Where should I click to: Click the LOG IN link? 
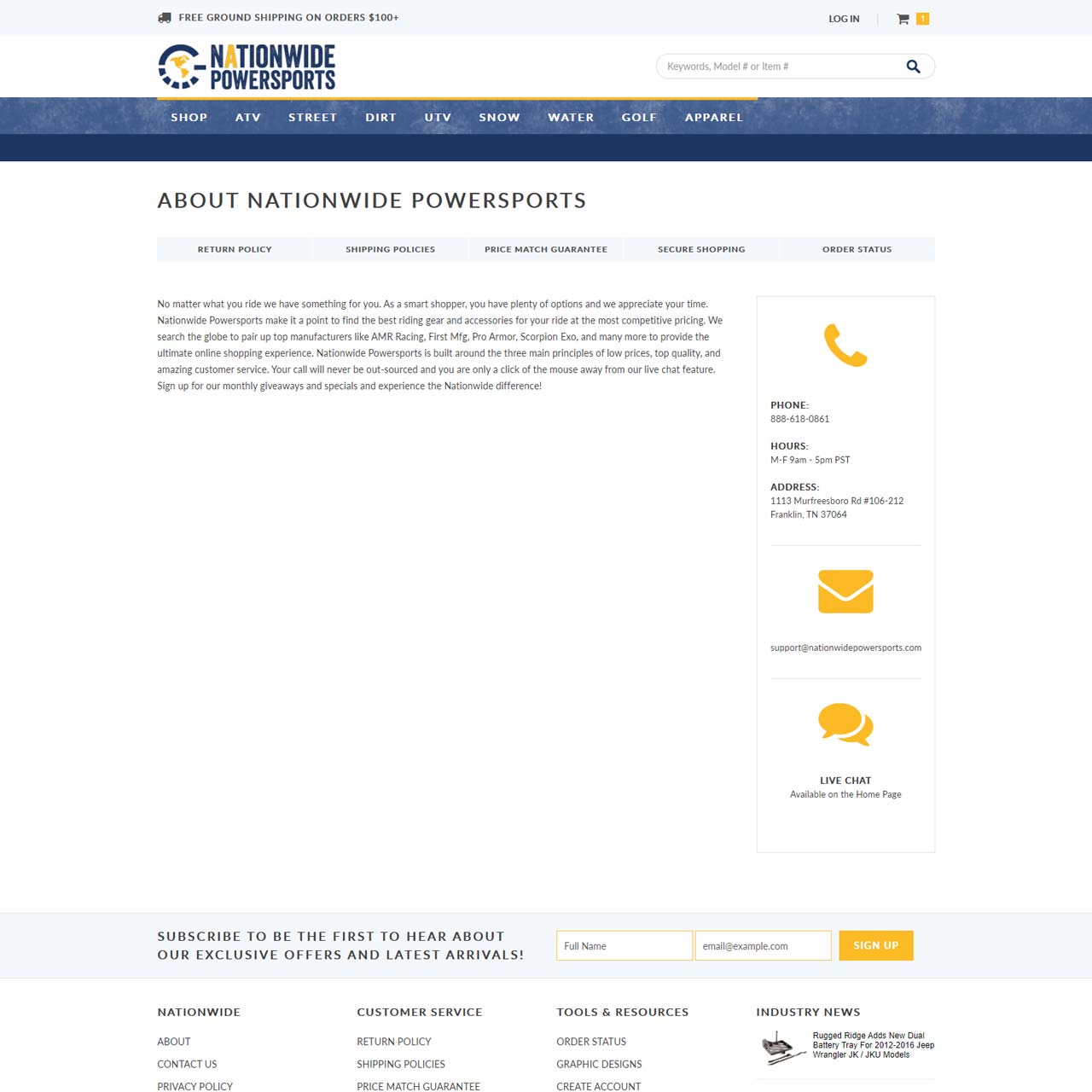click(845, 19)
